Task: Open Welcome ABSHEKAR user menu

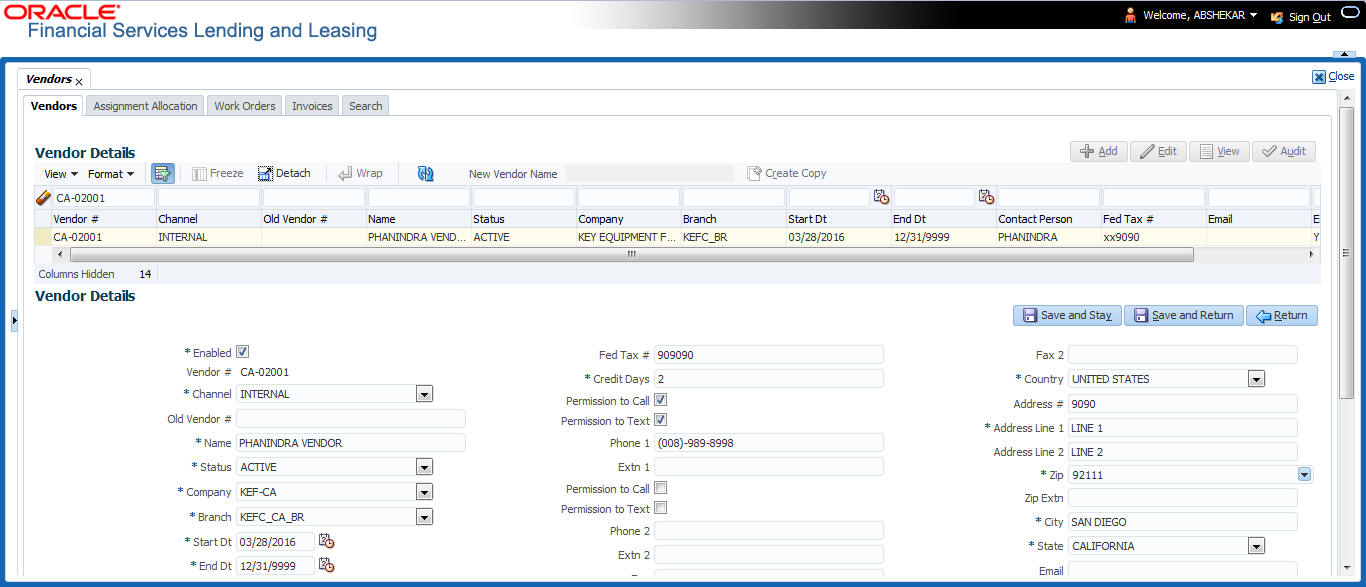Action: [x=1200, y=16]
